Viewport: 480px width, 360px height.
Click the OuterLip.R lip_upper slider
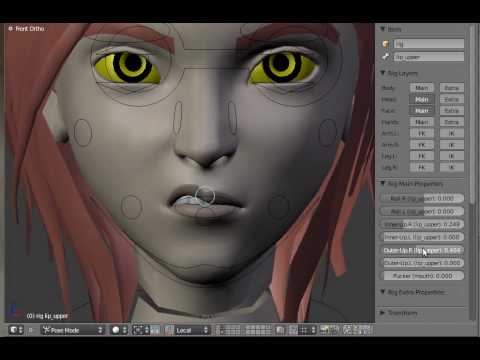coord(422,250)
